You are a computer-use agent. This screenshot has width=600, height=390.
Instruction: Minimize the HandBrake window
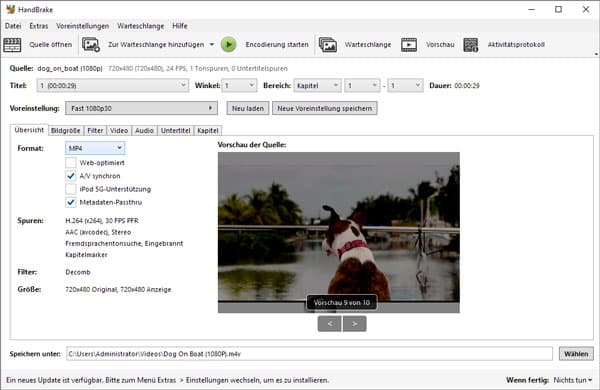pyautogui.click(x=532, y=9)
